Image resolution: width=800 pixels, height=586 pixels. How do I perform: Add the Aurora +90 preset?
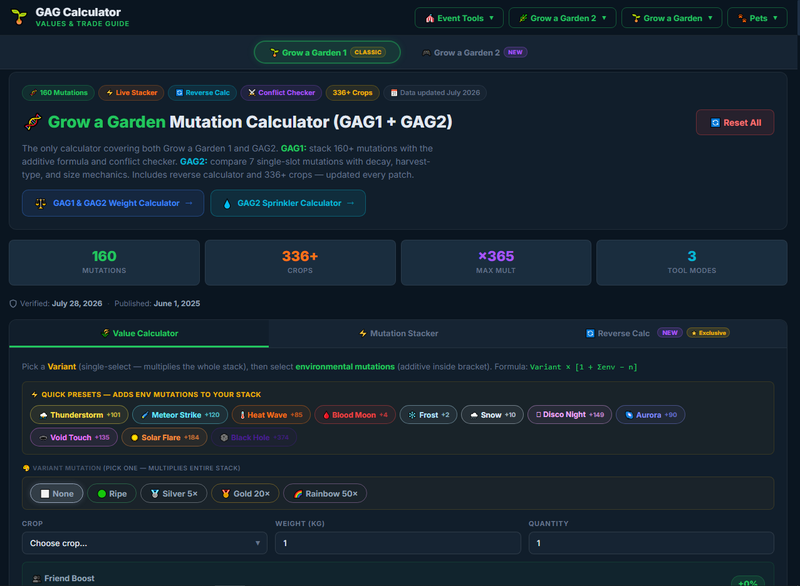[651, 415]
